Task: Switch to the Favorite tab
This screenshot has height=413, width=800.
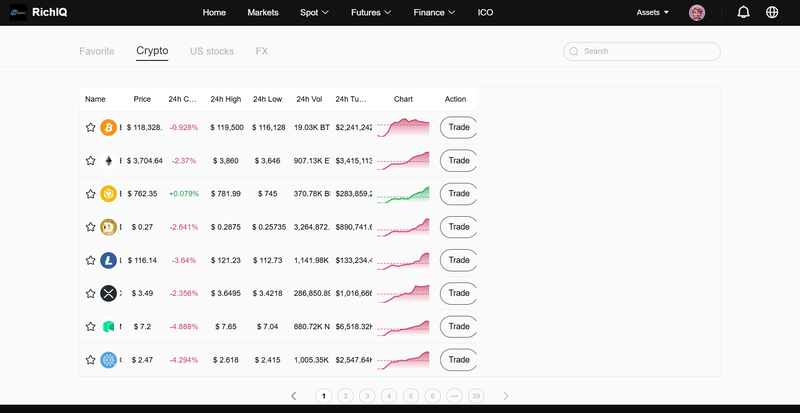Action: [x=97, y=51]
